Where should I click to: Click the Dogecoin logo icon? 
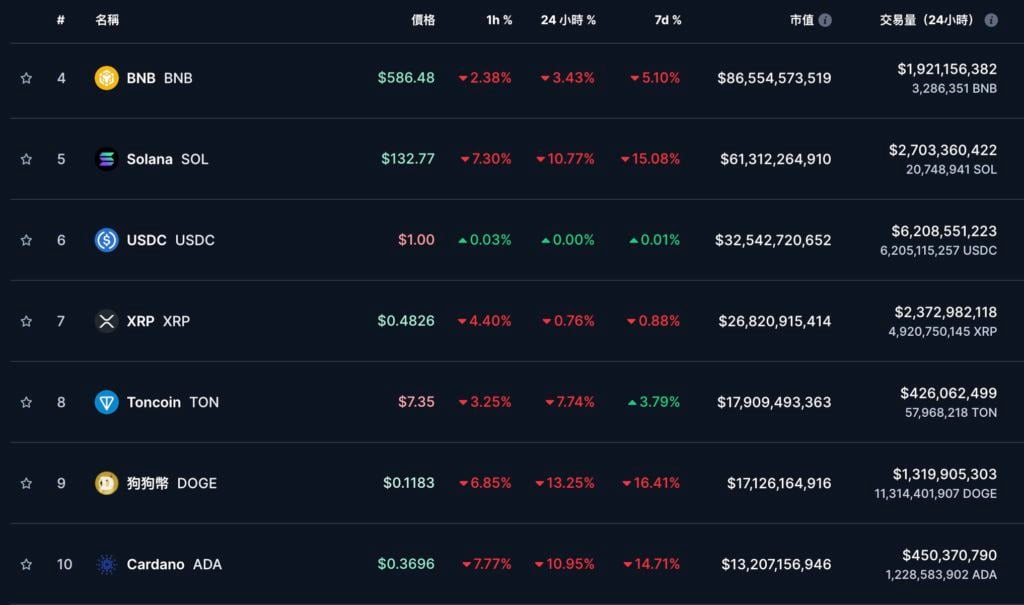106,483
